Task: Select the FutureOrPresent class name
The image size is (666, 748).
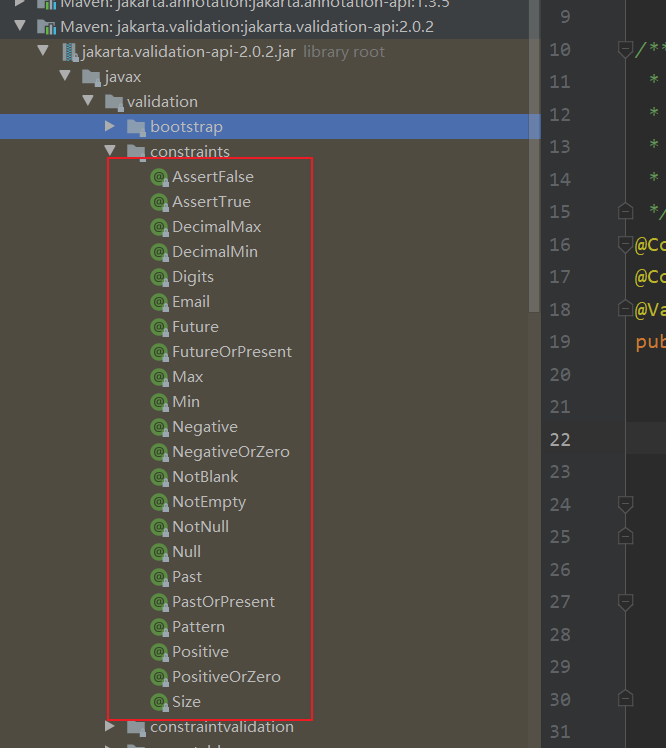Action: pyautogui.click(x=232, y=352)
